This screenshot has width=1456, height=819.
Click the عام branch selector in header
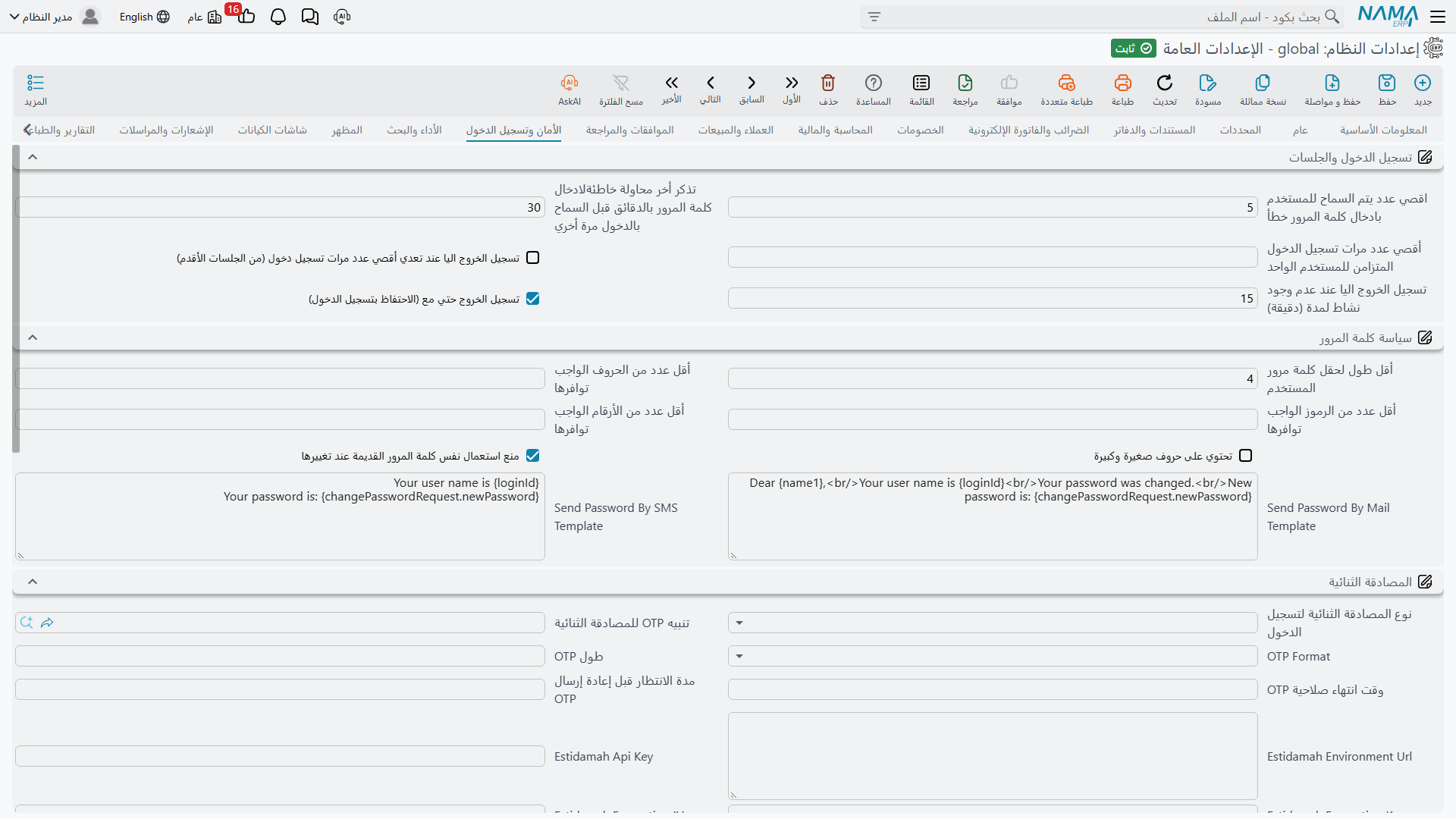click(205, 17)
